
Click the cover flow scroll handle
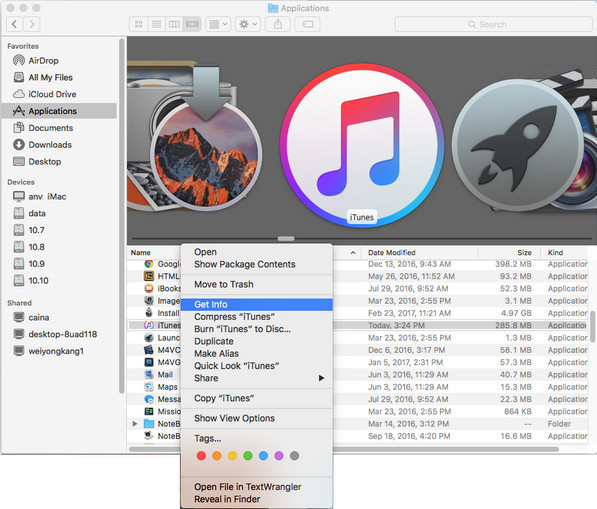[x=286, y=239]
